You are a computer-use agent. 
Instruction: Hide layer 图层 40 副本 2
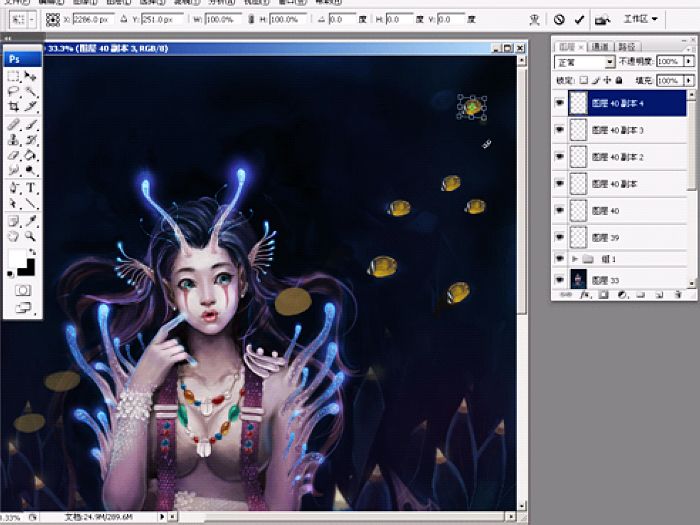click(559, 156)
